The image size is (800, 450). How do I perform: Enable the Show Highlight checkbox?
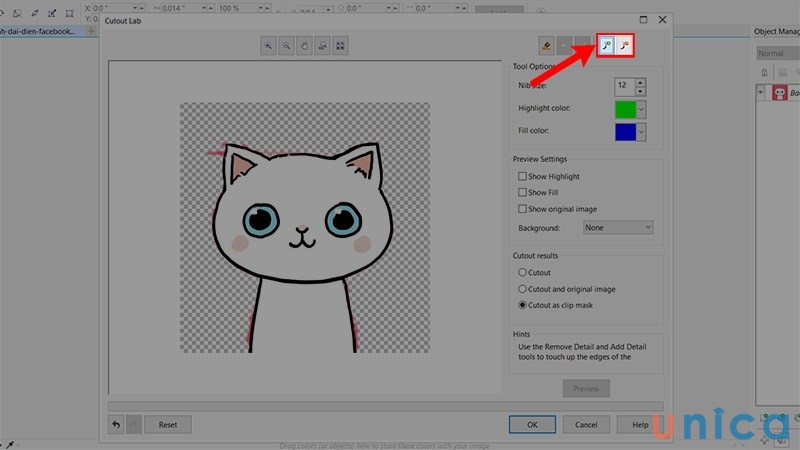click(522, 177)
